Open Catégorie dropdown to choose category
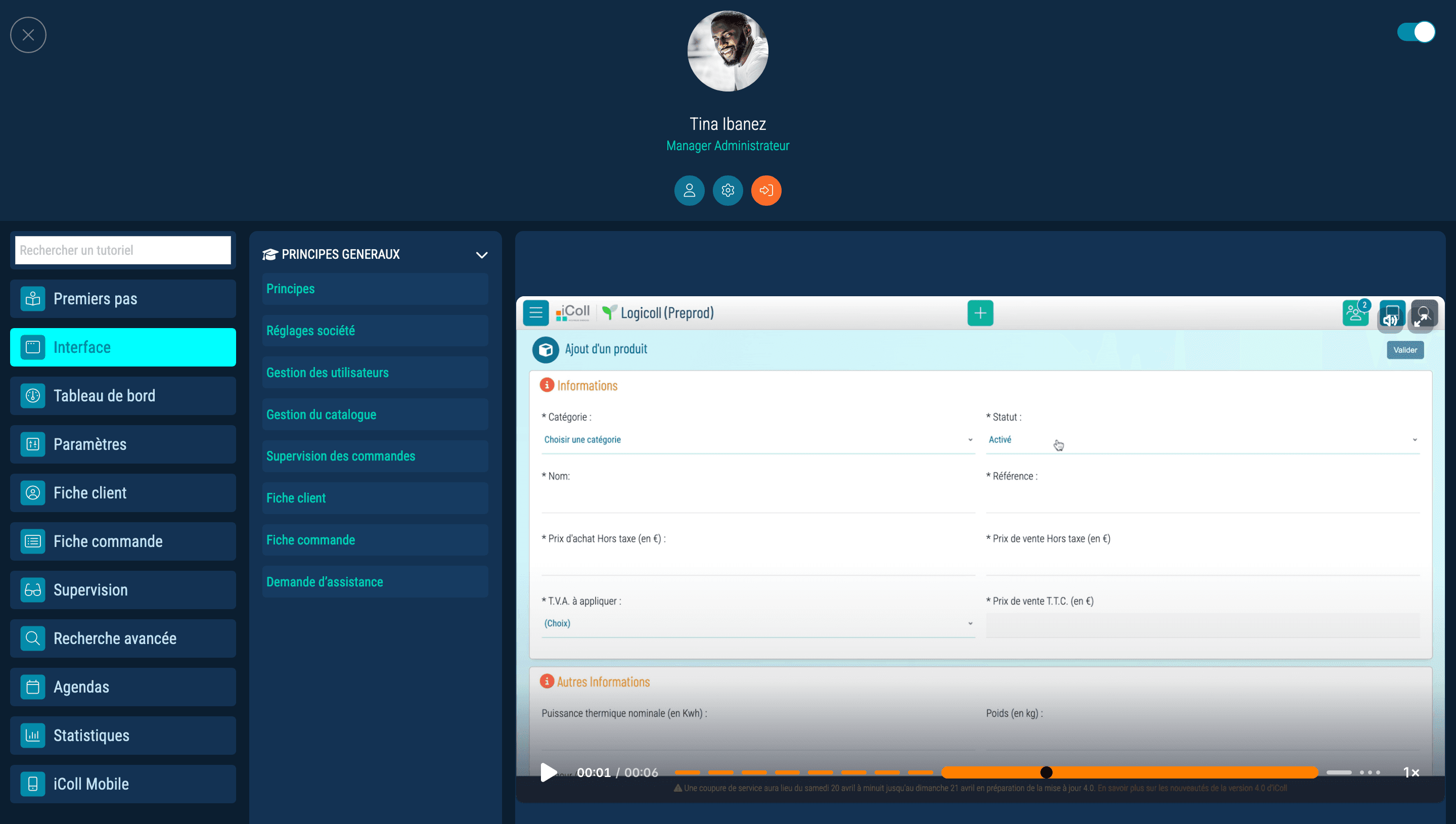Screen dimensions: 1456x824 (x=756, y=440)
